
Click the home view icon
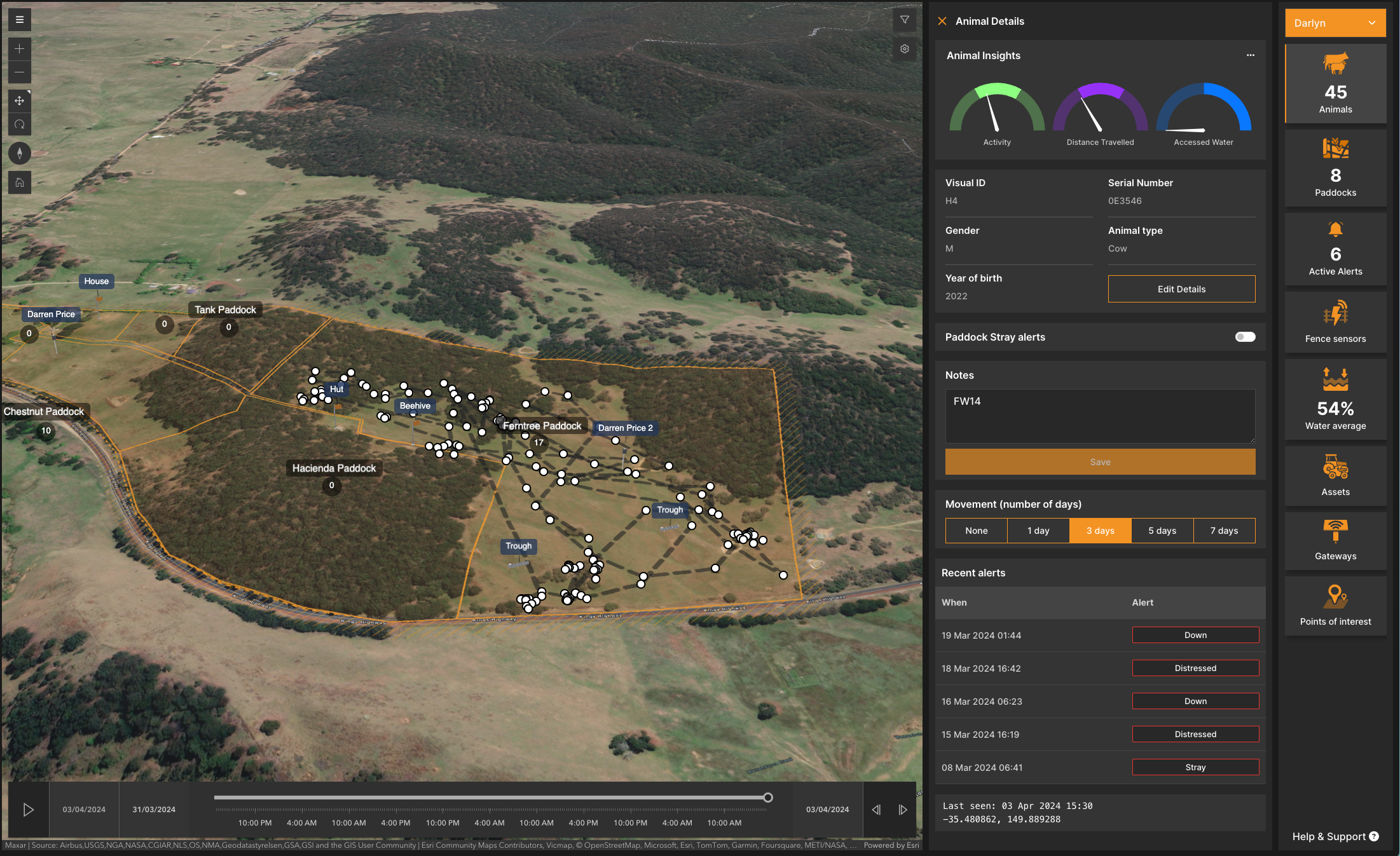(x=20, y=183)
